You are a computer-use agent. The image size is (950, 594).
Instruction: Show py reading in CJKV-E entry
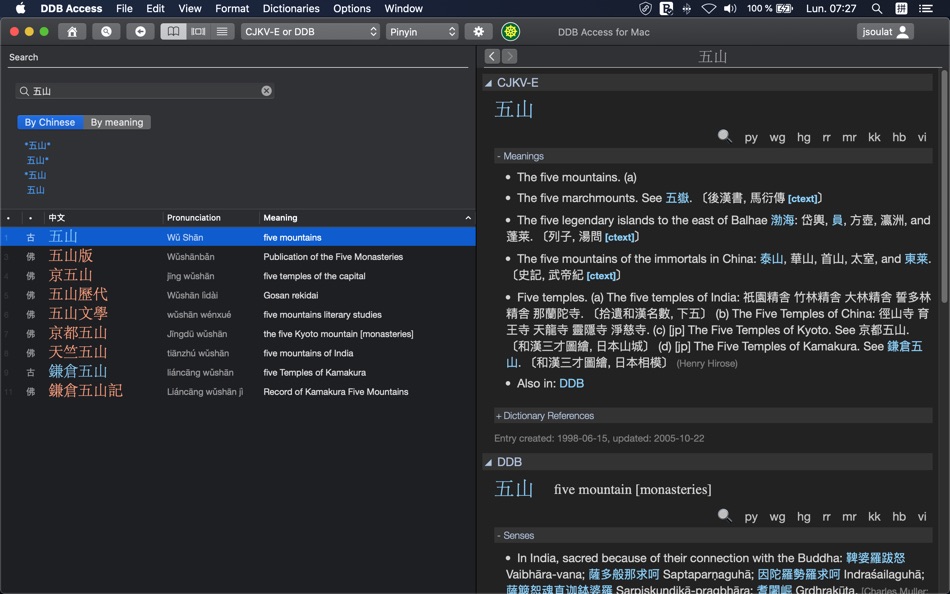coord(751,138)
